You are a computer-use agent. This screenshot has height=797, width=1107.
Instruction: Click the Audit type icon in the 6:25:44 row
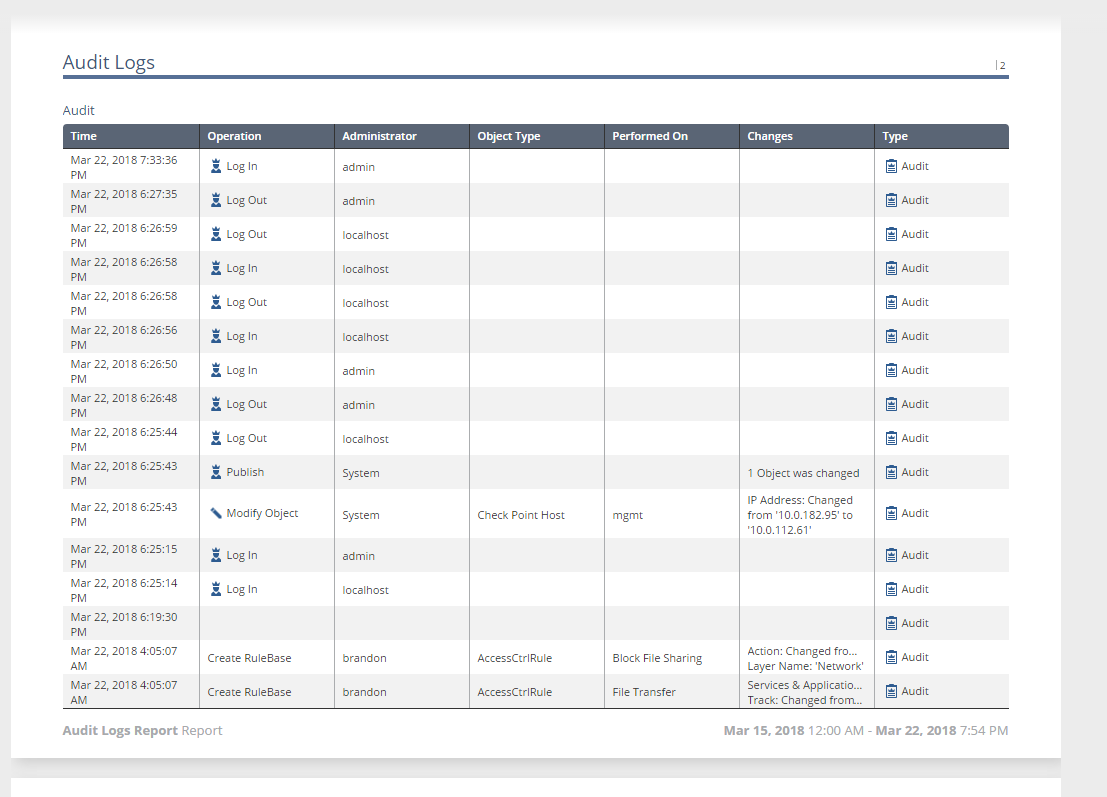click(x=891, y=438)
